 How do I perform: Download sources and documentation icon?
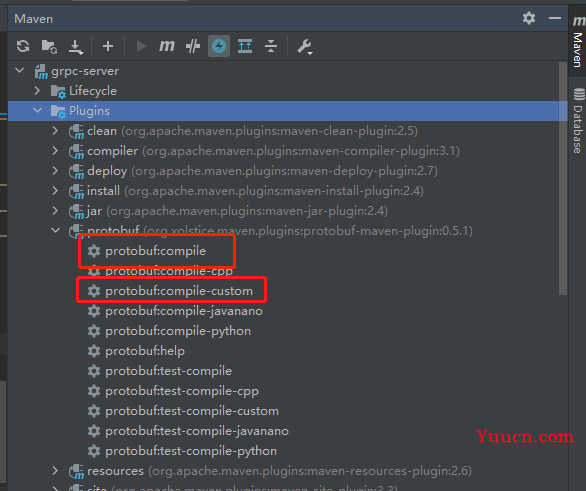point(76,47)
